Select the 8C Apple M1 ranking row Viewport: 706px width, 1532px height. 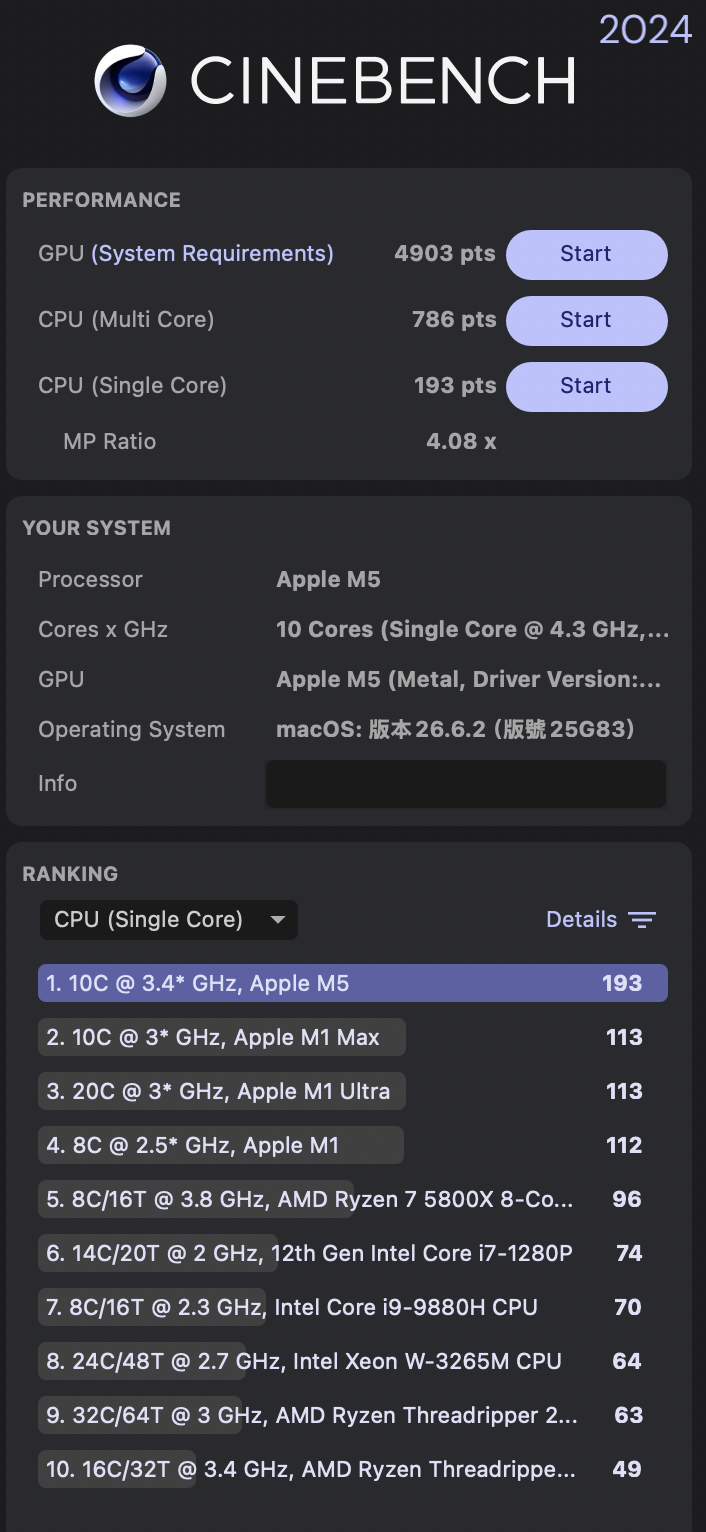click(x=353, y=1145)
